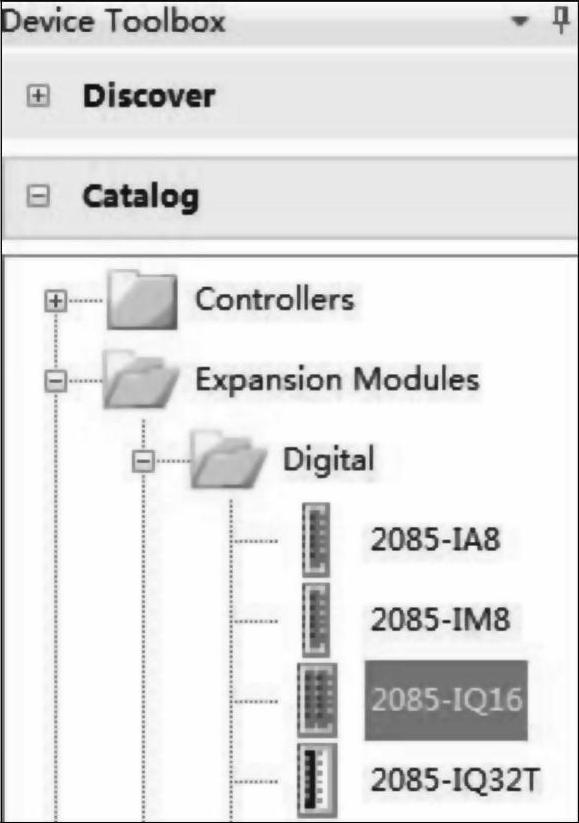This screenshot has width=579, height=823.
Task: Click the 2085-IA8 module icon
Action: [x=317, y=540]
